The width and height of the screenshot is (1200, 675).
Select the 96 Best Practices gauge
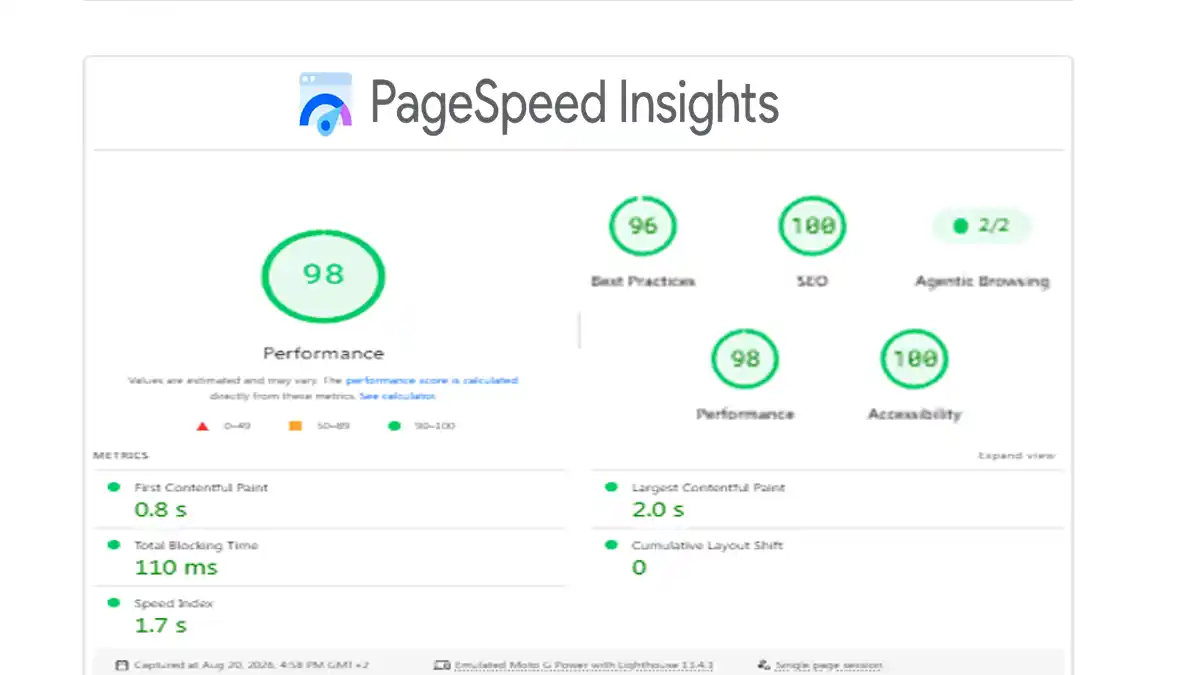coord(642,226)
